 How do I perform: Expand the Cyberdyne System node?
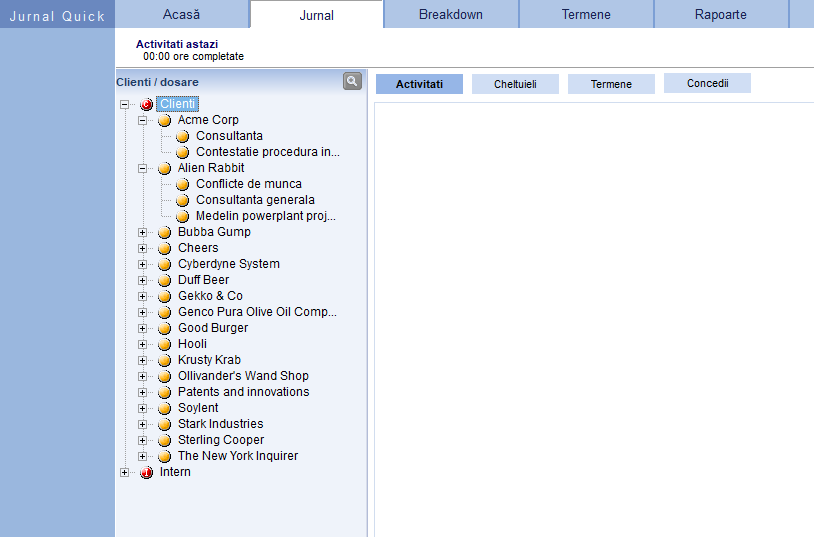(142, 264)
